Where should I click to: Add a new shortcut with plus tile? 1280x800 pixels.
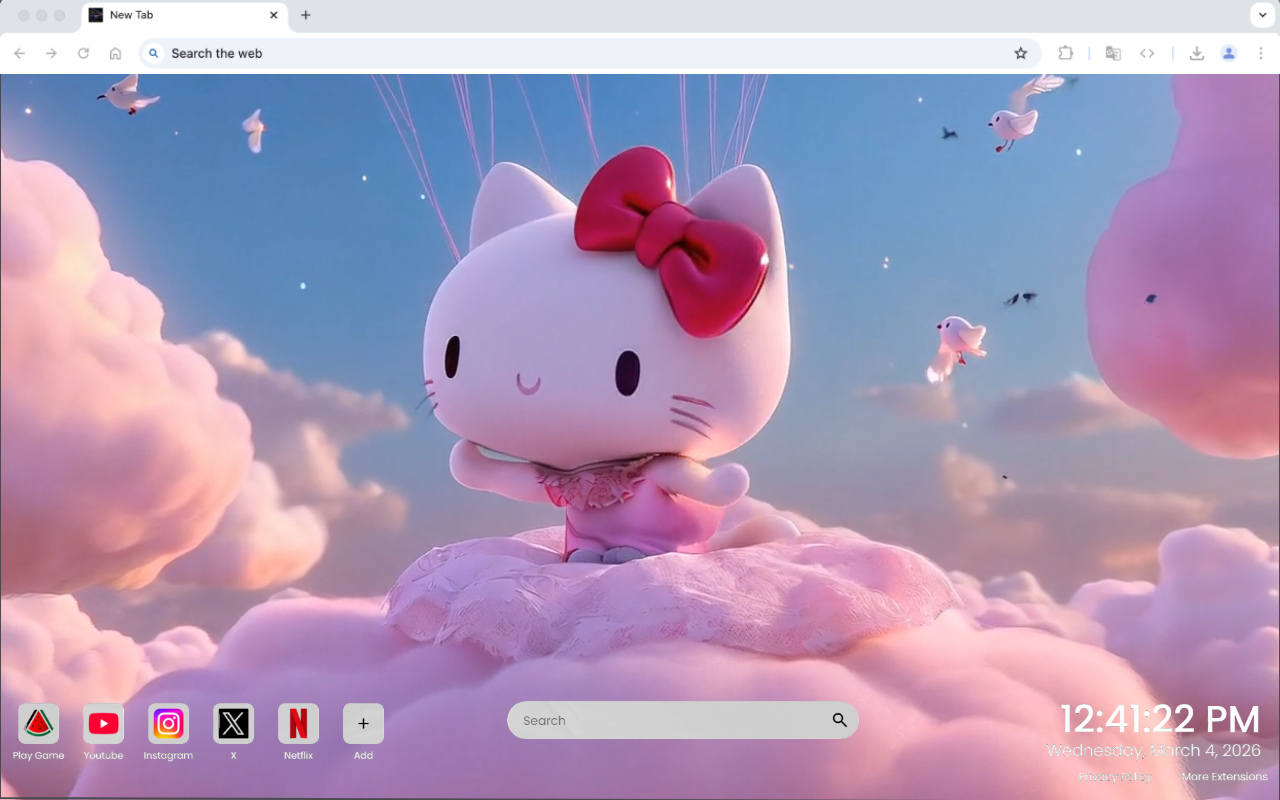(x=363, y=724)
